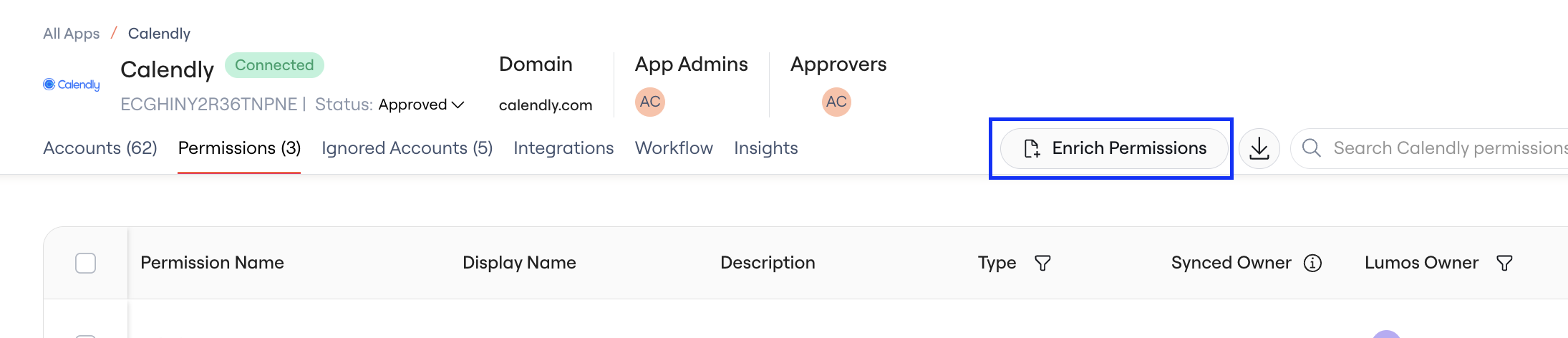Screen dimensions: 1568x338
Task: Click the App Admins AC avatar
Action: pos(650,102)
